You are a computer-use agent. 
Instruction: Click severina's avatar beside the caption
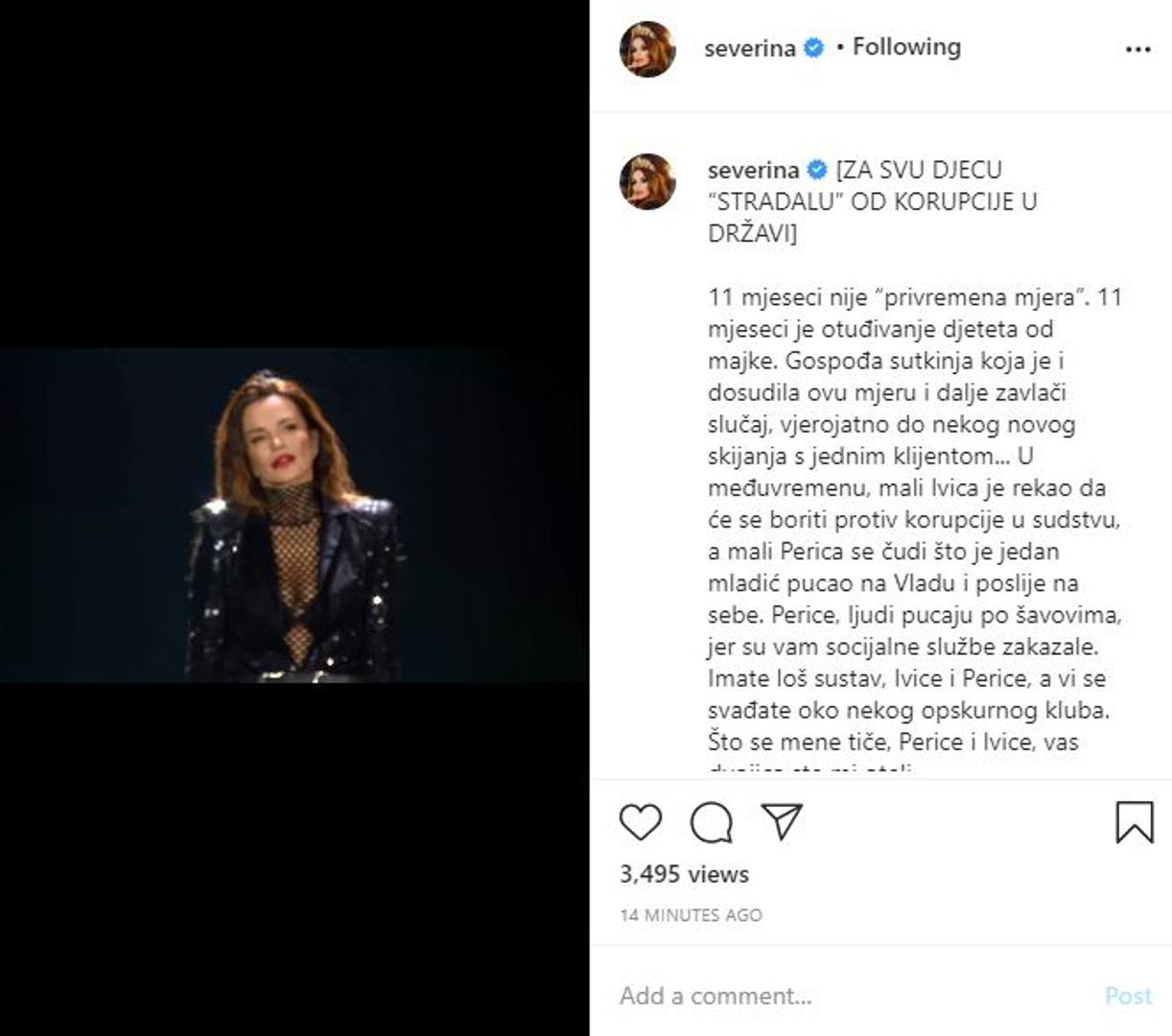[647, 181]
